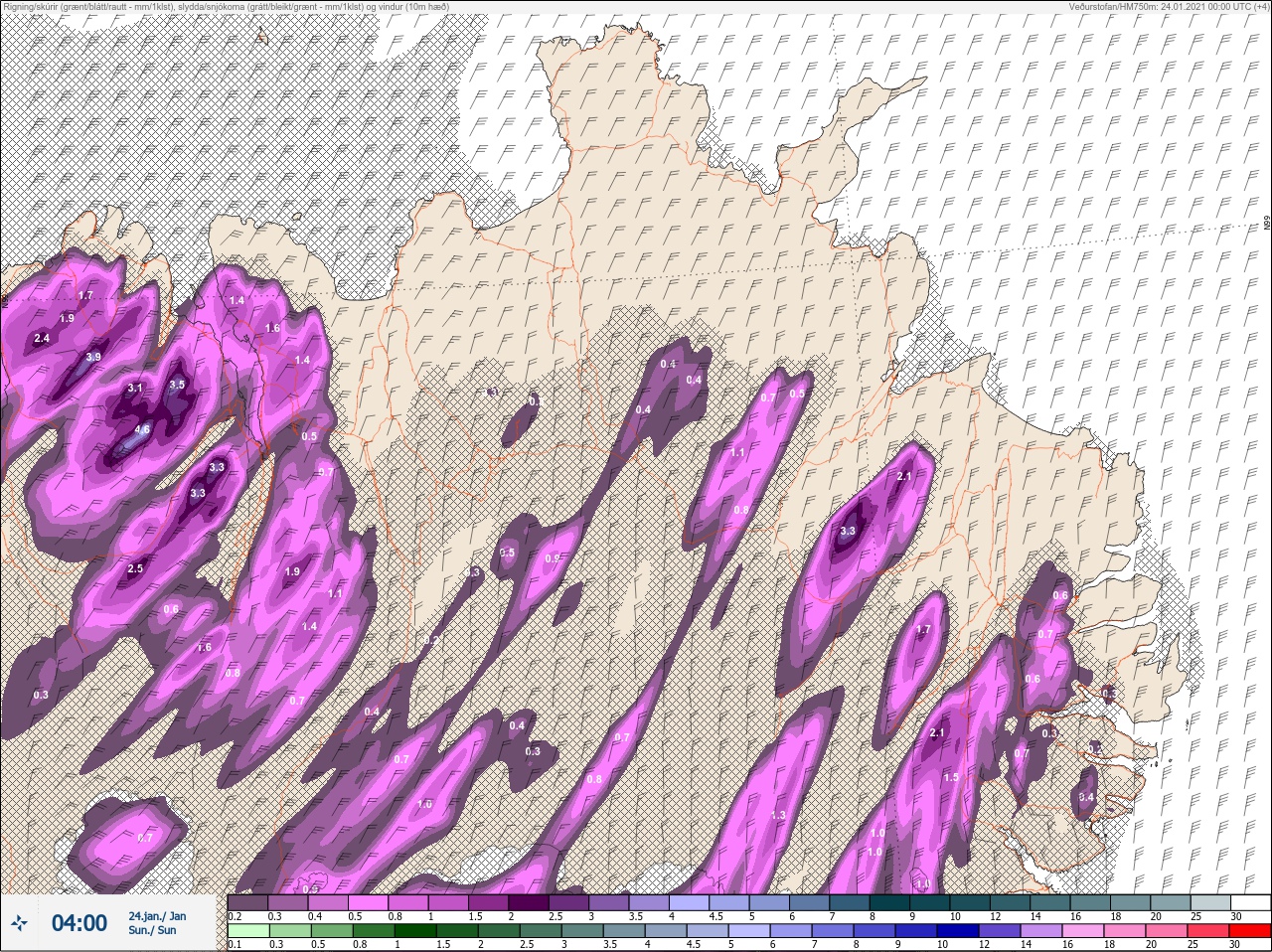
Task: Click the Veðurstofan logo icon beside the time
Action: 19,924
